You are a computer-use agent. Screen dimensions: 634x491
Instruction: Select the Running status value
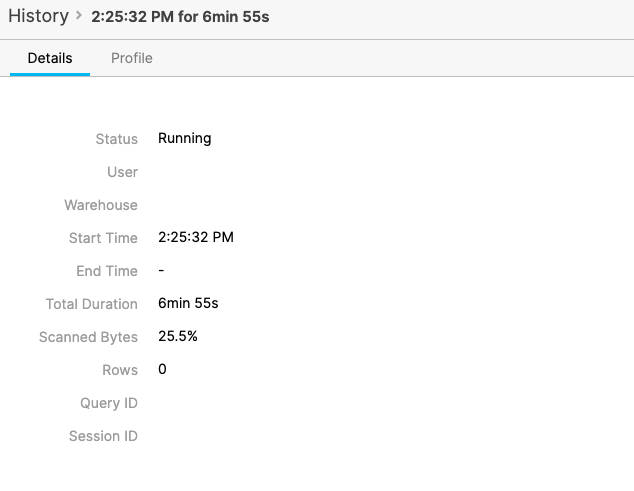(184, 138)
